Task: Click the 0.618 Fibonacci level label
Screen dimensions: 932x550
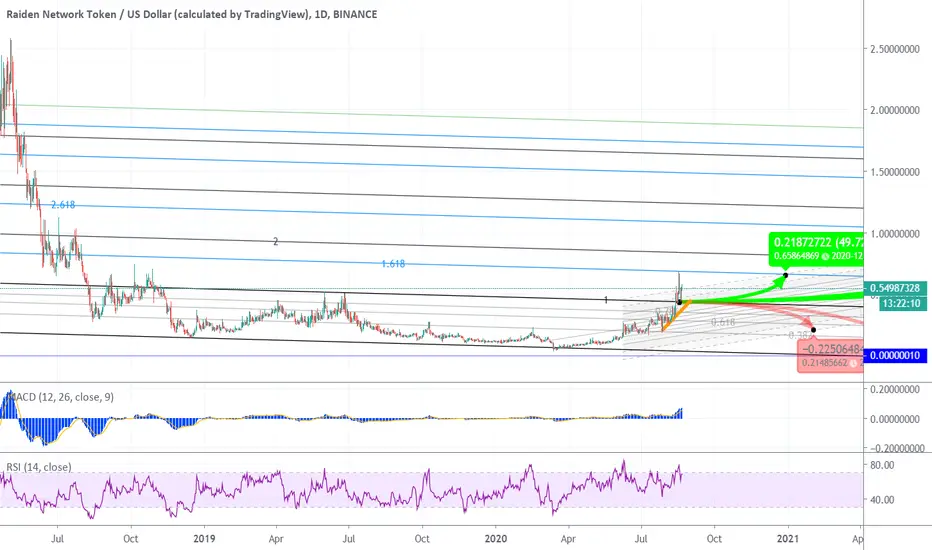Action: point(723,322)
